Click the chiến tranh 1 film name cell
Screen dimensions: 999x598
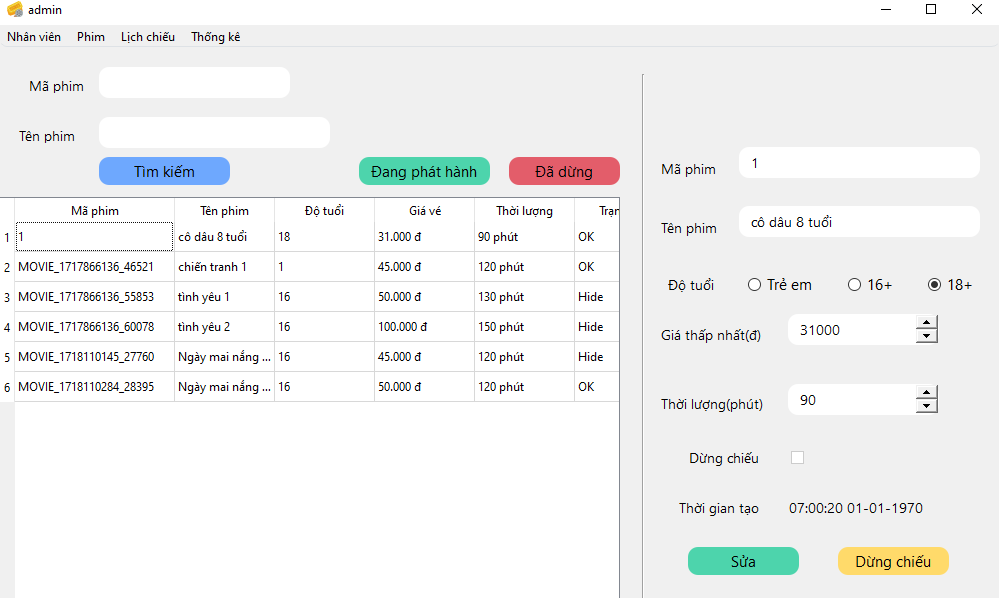[224, 267]
